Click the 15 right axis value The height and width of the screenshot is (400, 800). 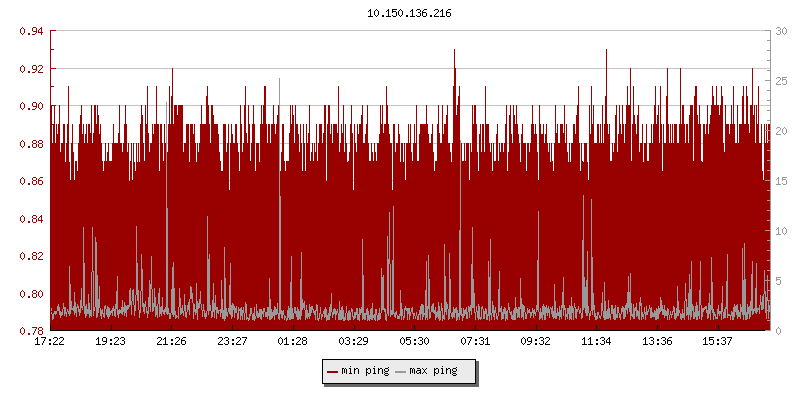pos(781,181)
